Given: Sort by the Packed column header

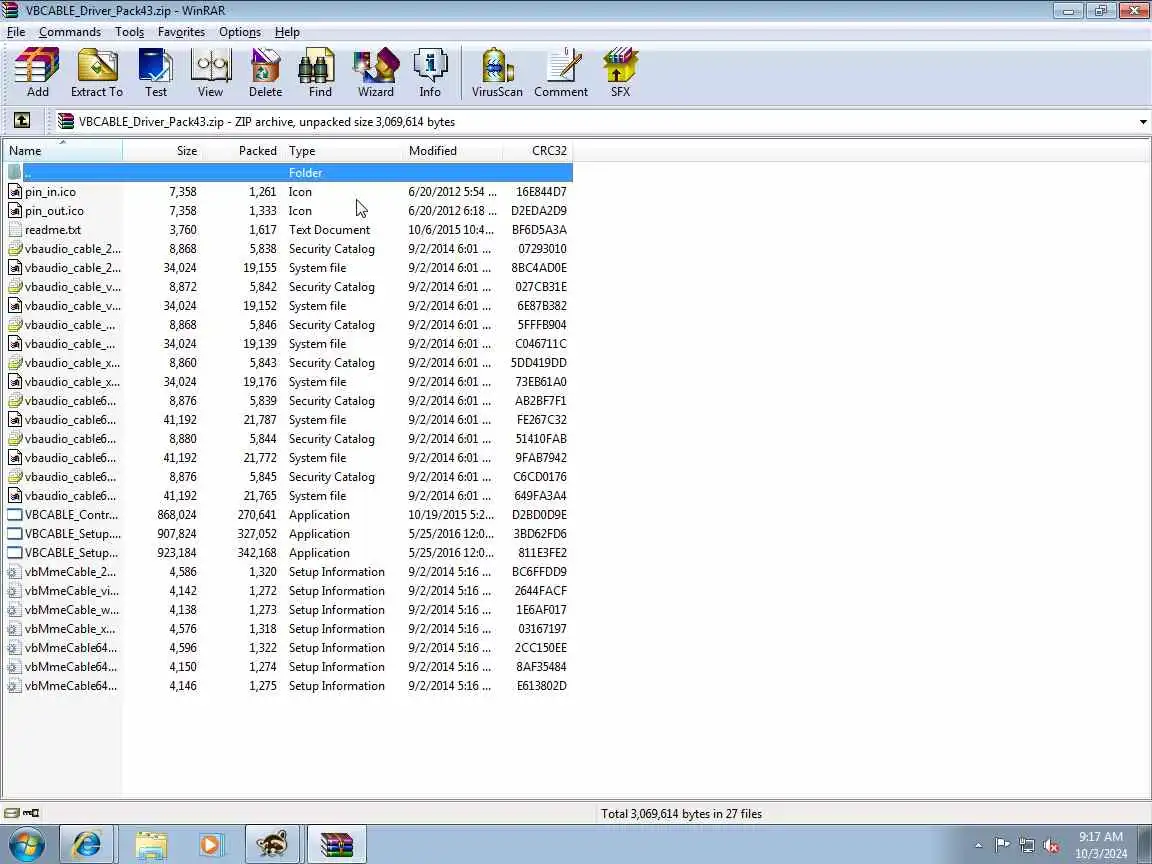Looking at the screenshot, I should click(243, 151).
